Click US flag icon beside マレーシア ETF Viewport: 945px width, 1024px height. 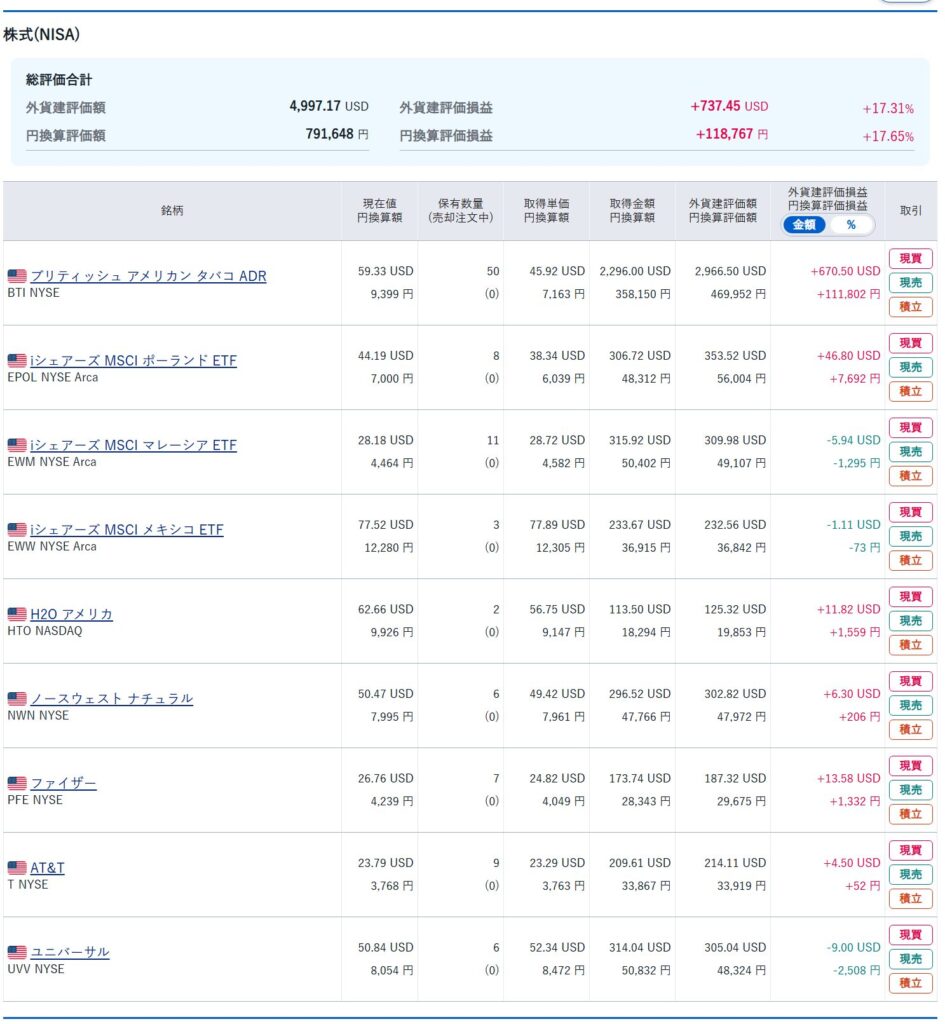click(x=17, y=445)
